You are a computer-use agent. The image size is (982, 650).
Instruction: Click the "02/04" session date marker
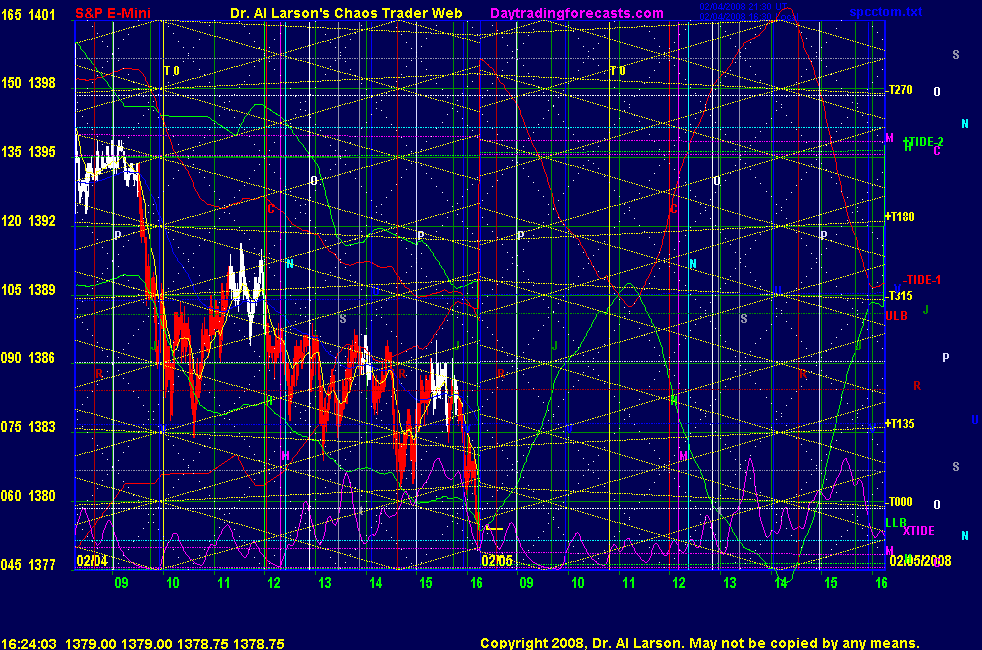click(92, 560)
